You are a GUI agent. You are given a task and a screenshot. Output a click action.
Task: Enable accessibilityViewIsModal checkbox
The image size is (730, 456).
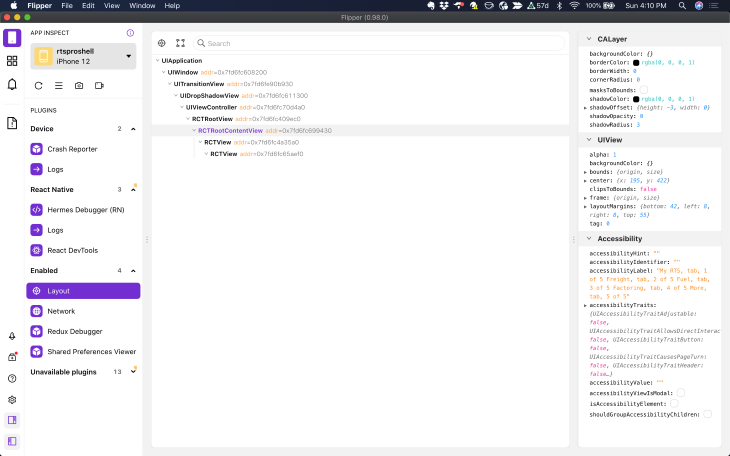[x=681, y=393]
